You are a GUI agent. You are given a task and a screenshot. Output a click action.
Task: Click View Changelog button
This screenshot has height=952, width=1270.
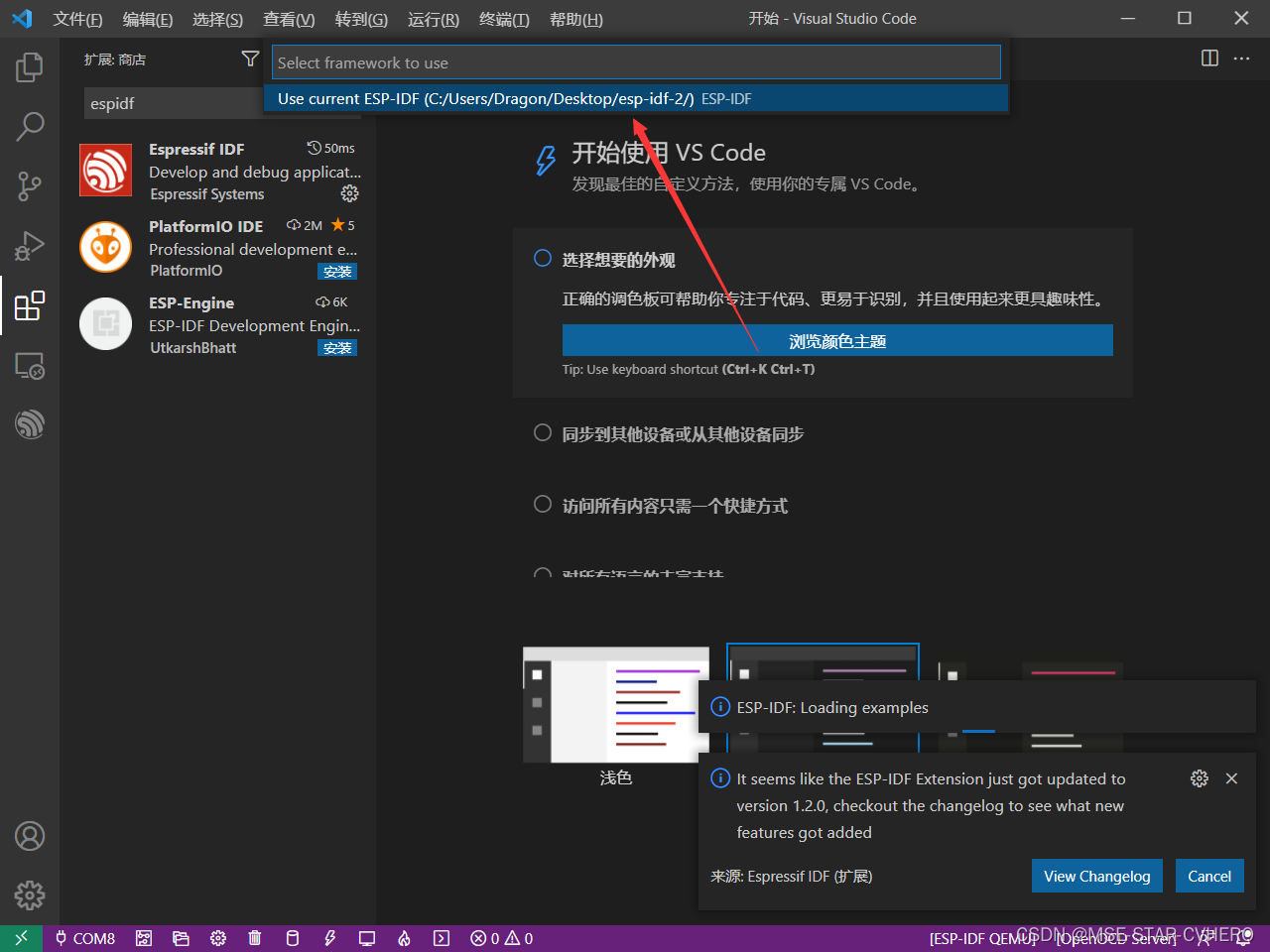click(x=1097, y=876)
